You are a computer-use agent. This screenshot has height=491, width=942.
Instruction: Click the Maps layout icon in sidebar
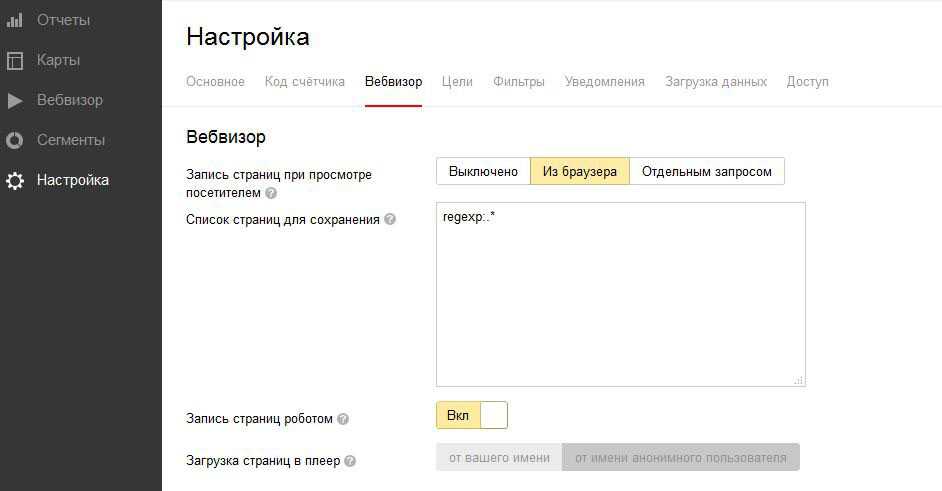pos(15,60)
